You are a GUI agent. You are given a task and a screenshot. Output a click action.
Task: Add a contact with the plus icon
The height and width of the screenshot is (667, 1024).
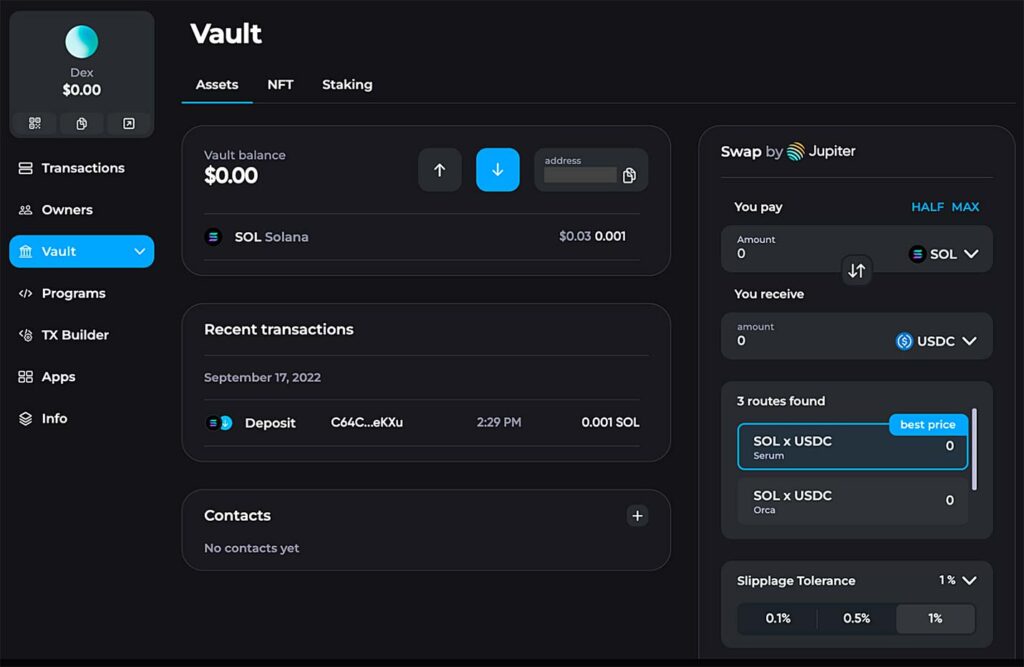click(x=637, y=516)
